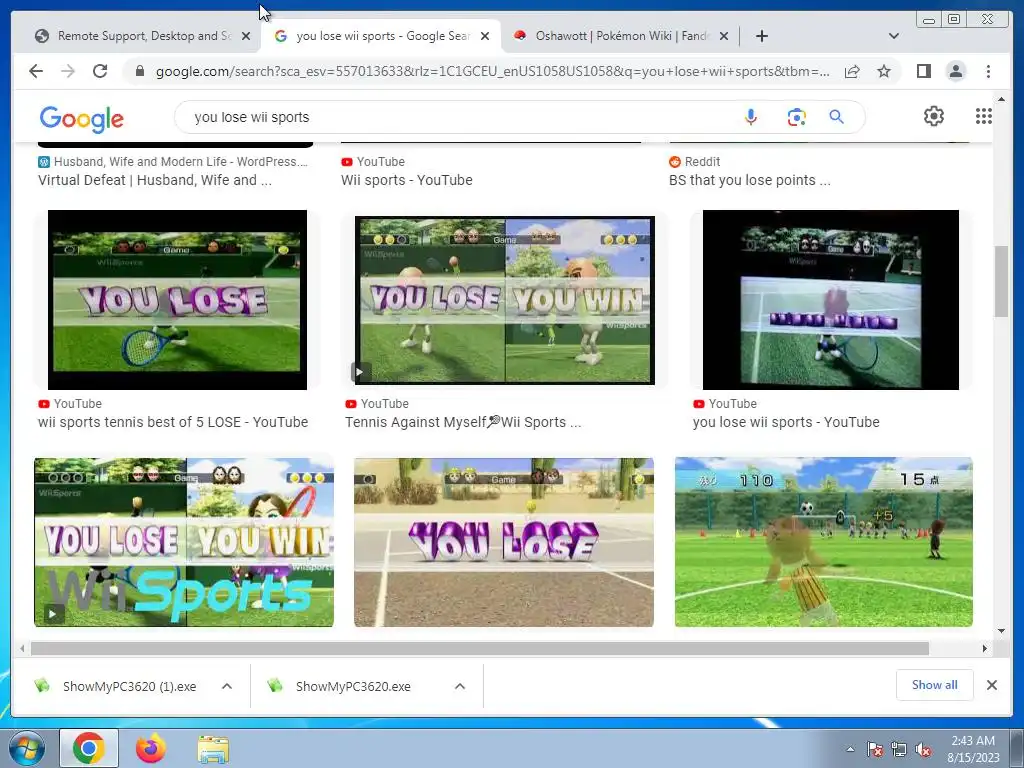Open a new browser tab

pos(761,36)
